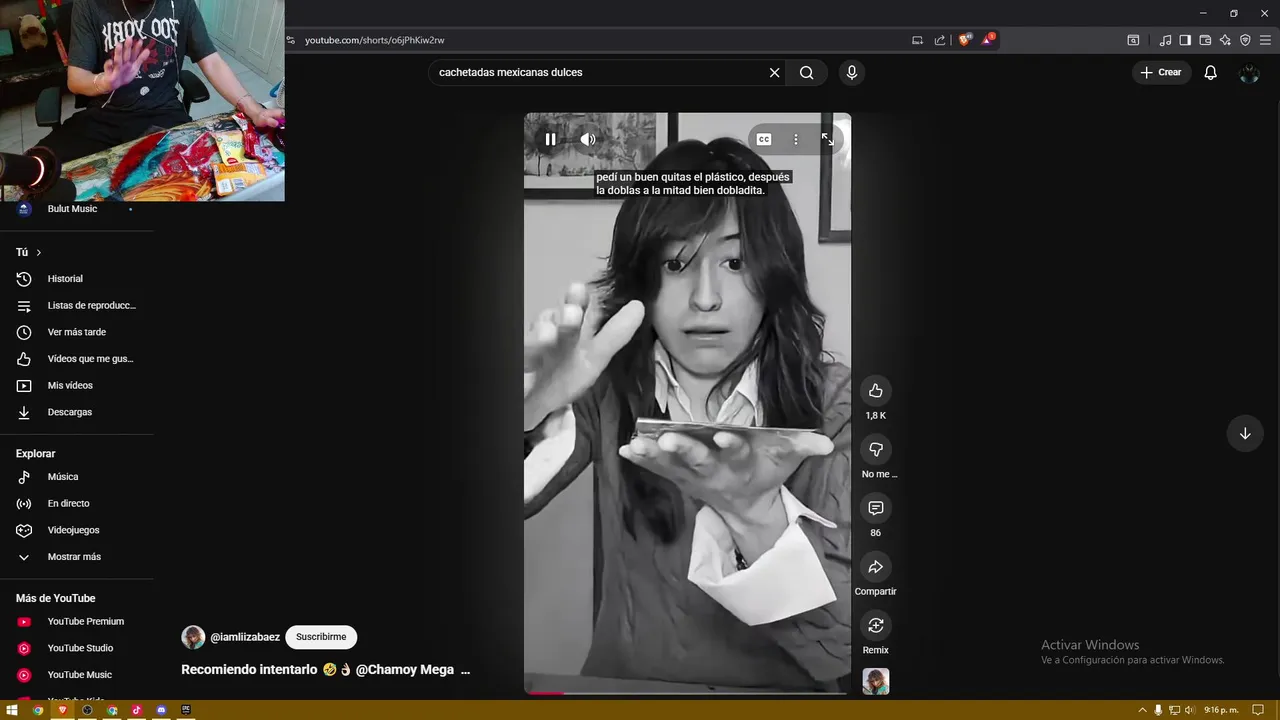Open Brave Wallet icon
1280x720 pixels.
click(1205, 40)
